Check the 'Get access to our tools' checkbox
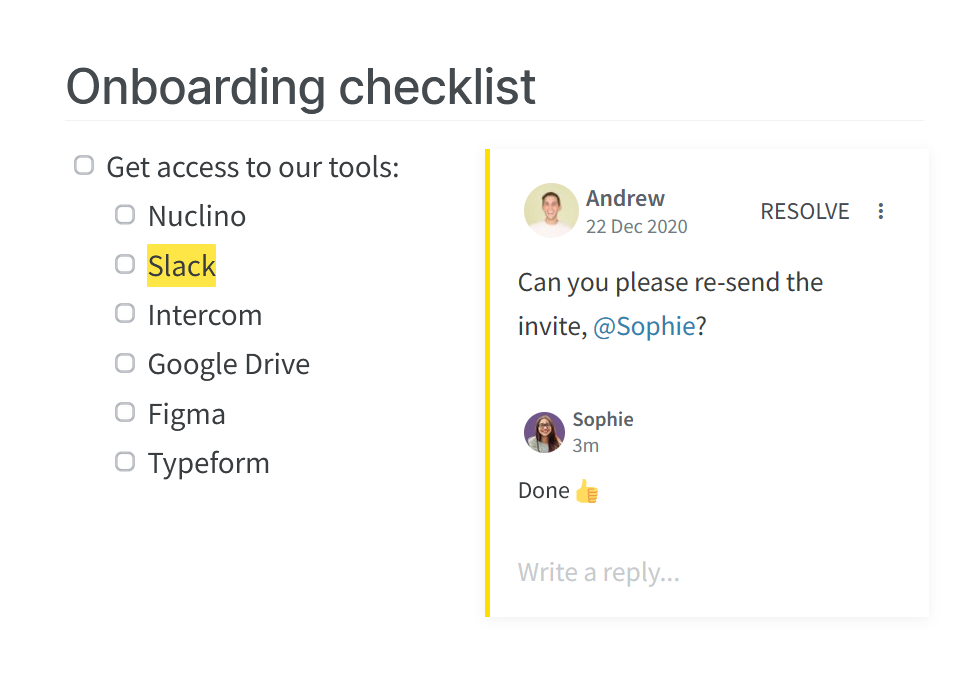Viewport: 980px width, 680px height. click(84, 166)
